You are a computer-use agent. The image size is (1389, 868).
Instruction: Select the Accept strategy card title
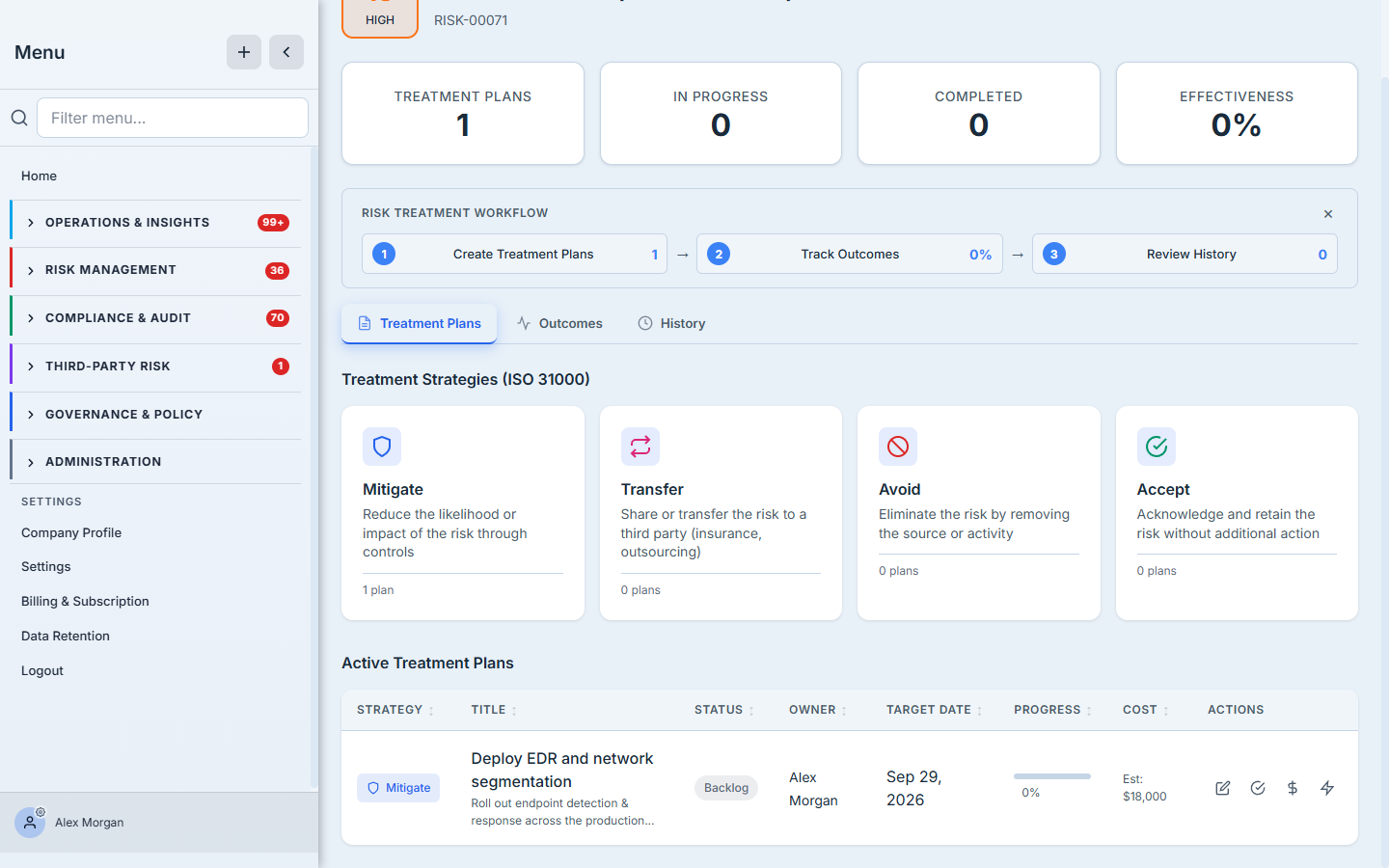pos(1163,489)
